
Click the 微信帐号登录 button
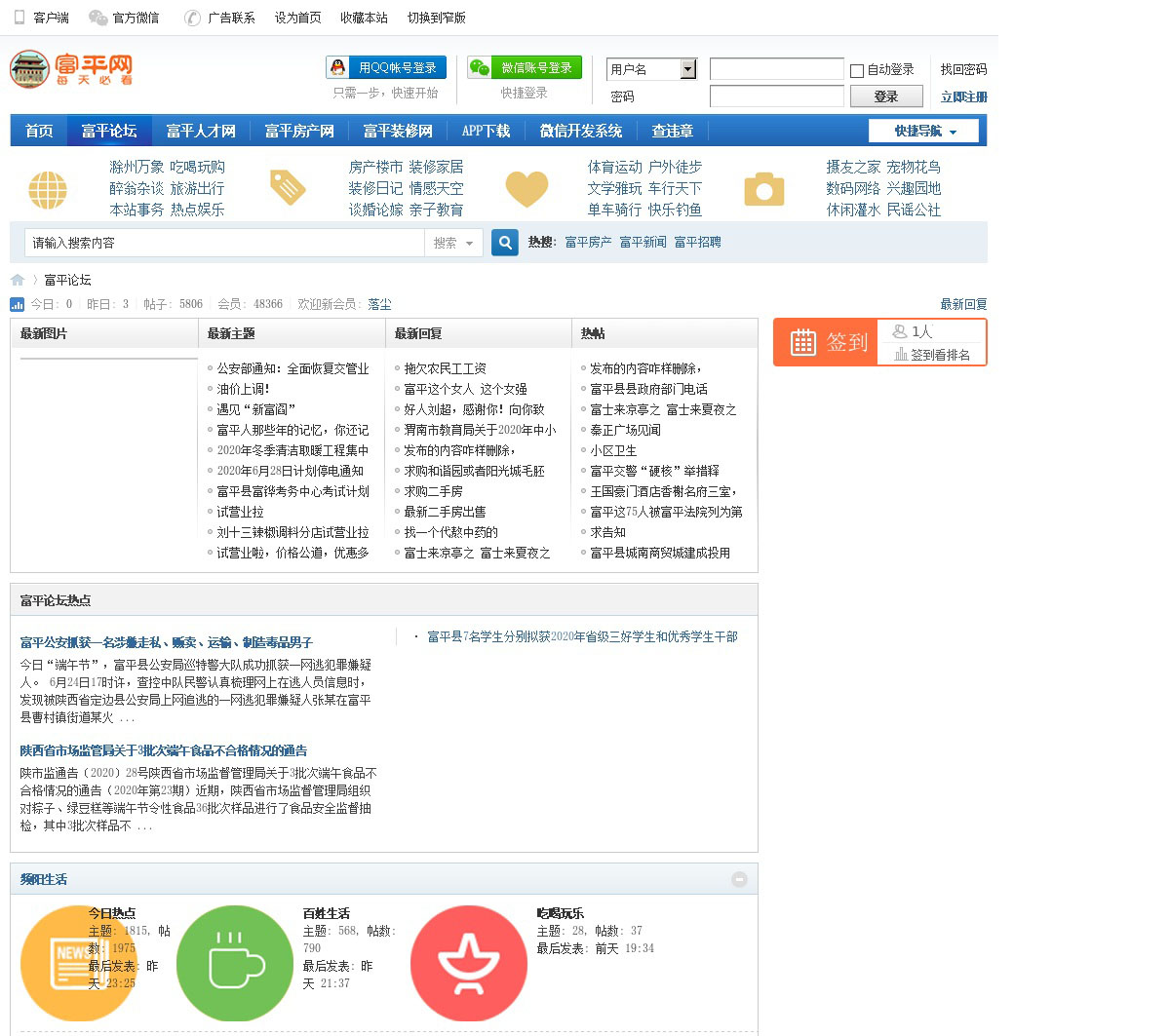point(525,67)
